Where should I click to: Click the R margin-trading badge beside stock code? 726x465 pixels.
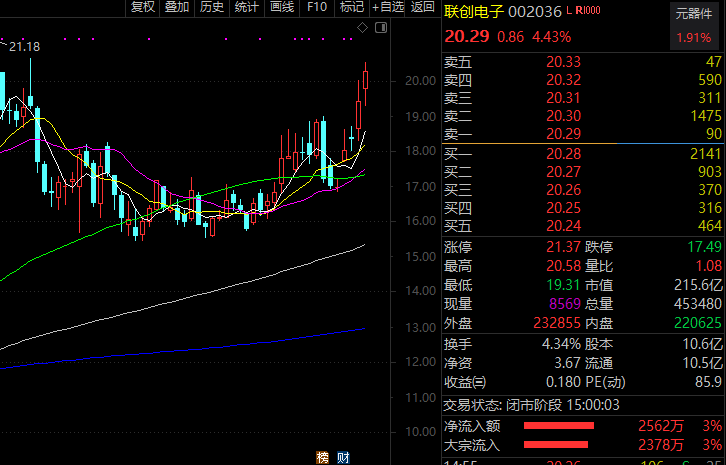579,11
